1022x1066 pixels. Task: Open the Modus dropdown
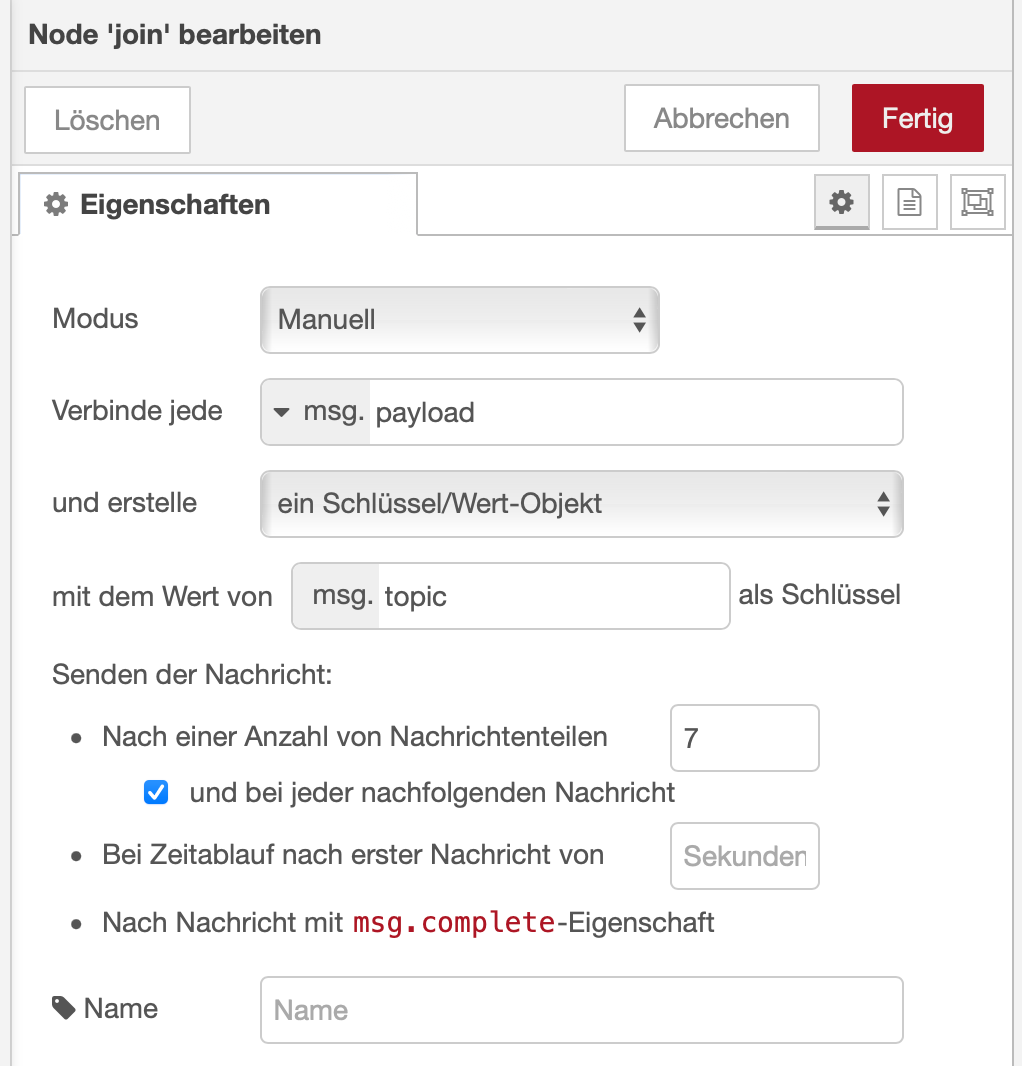459,320
